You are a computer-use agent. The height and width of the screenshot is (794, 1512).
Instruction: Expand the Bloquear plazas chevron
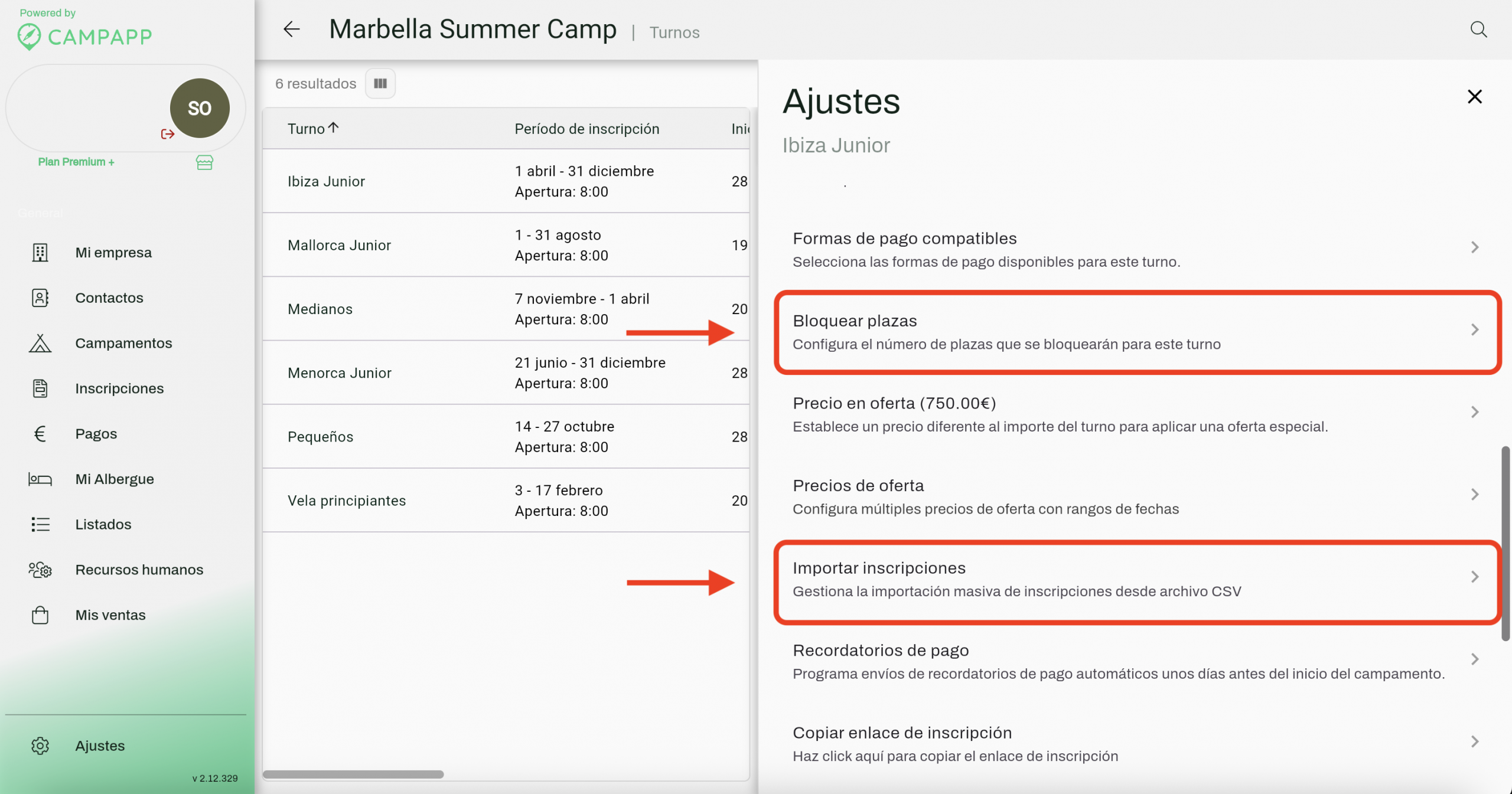[x=1475, y=329]
